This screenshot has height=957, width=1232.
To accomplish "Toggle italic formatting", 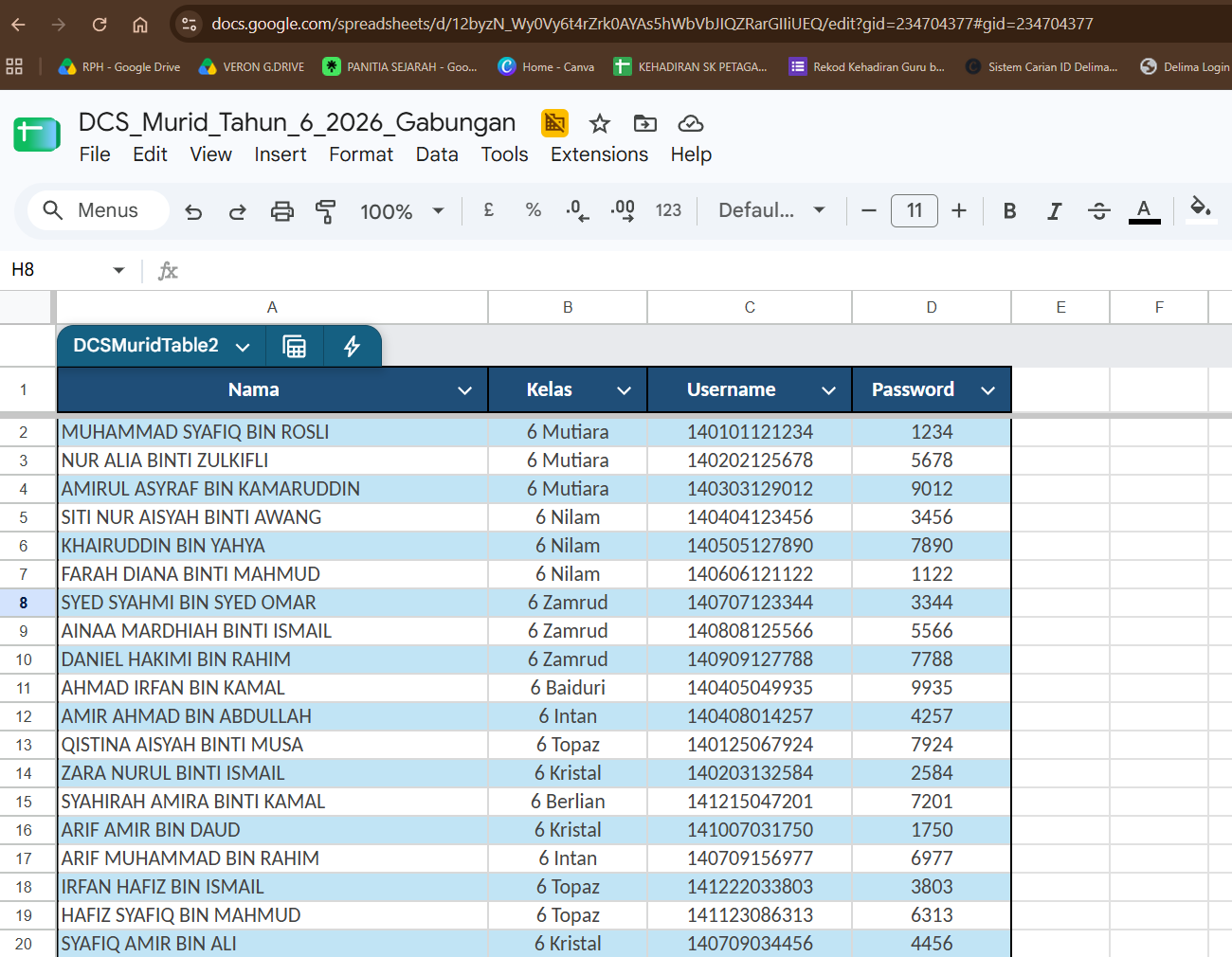I will coord(1054,210).
